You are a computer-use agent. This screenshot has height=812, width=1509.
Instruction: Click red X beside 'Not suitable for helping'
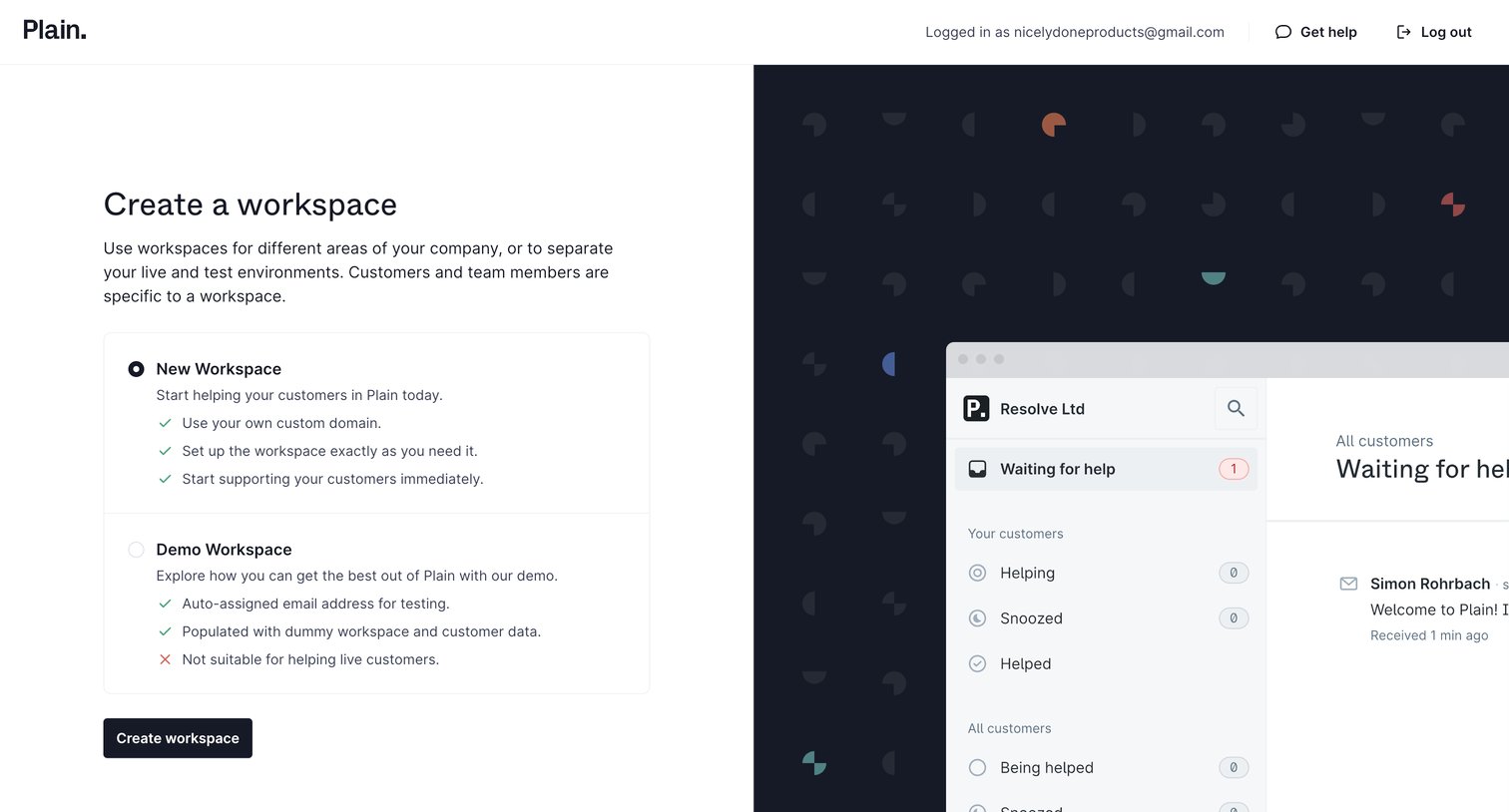coord(165,659)
